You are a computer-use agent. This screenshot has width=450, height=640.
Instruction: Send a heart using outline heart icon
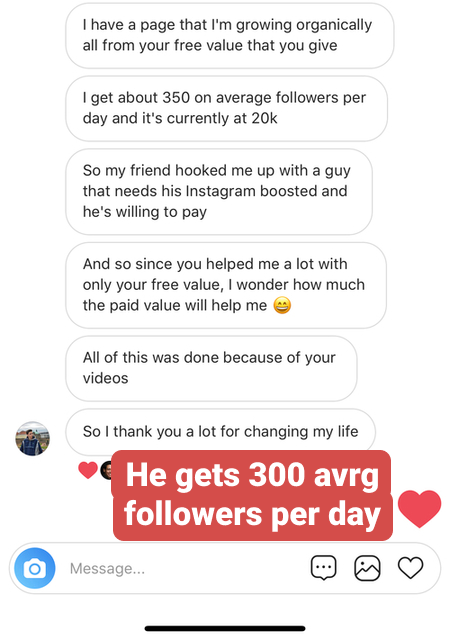(410, 568)
